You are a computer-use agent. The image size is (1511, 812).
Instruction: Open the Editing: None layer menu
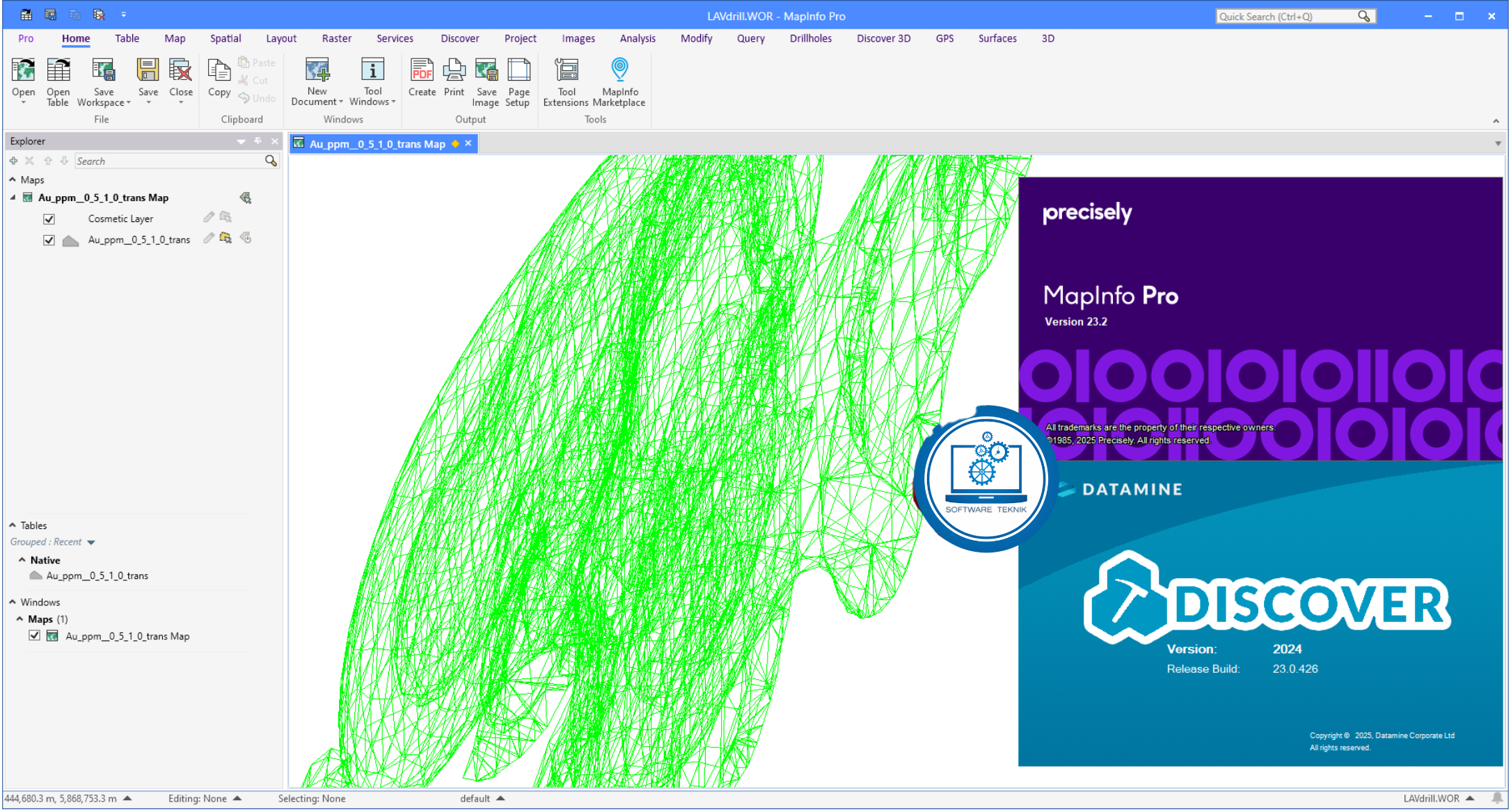click(237, 798)
